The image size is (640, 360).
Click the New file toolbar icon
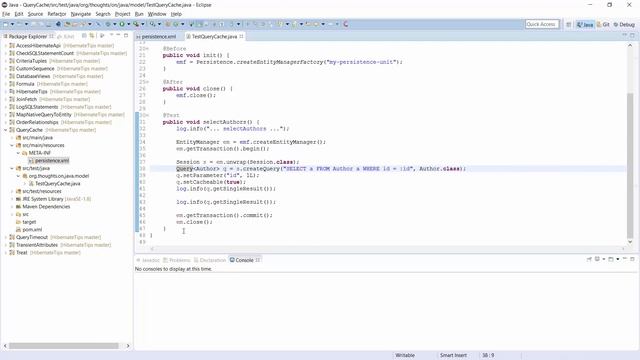point(5,24)
